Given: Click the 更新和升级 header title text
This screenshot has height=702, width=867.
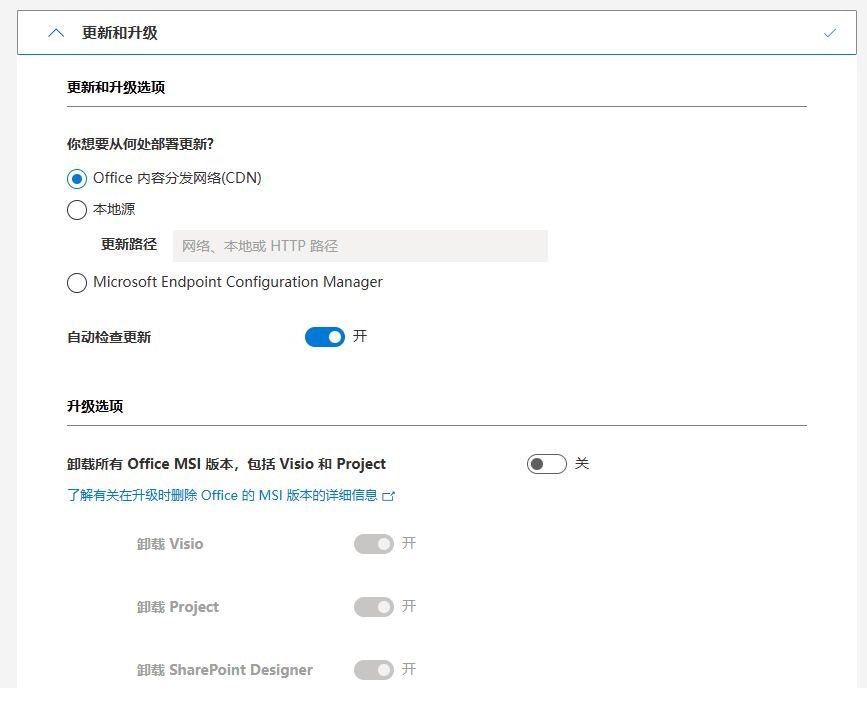Looking at the screenshot, I should tap(120, 33).
